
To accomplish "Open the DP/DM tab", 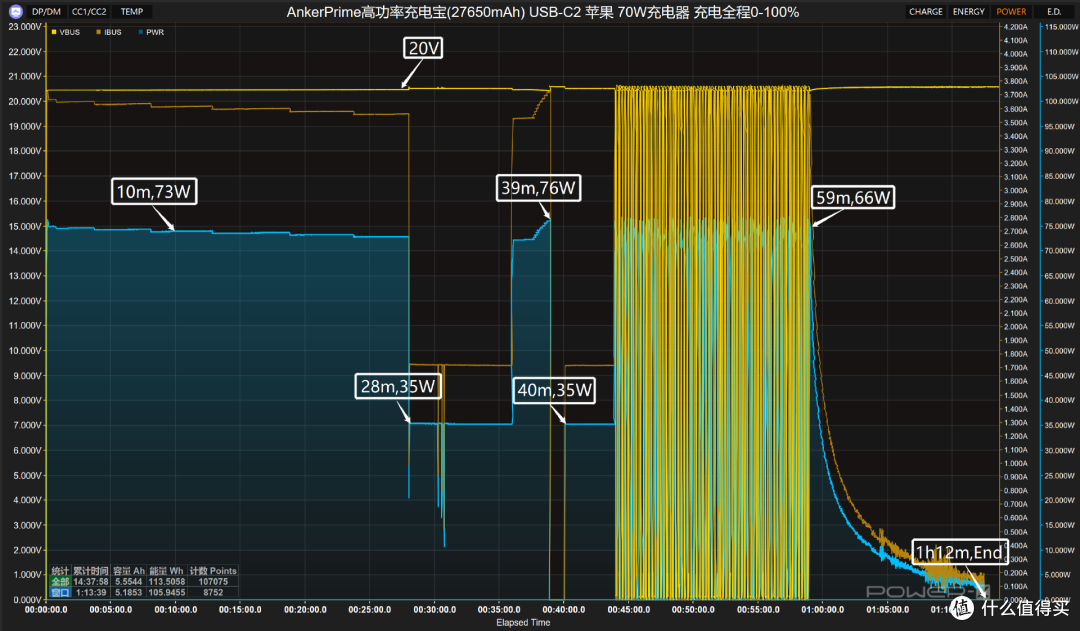I will (x=46, y=12).
